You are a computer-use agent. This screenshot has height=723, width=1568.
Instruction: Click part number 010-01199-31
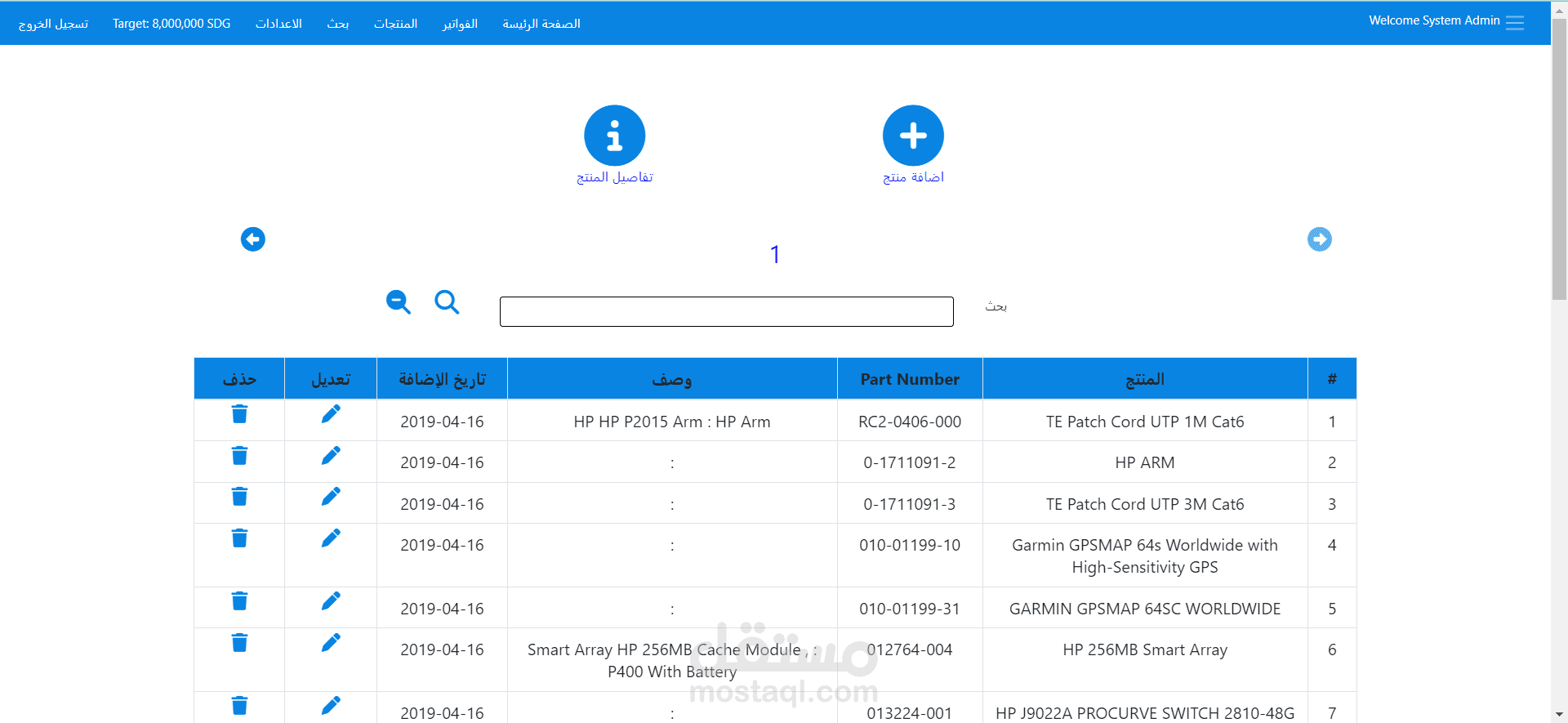point(910,609)
